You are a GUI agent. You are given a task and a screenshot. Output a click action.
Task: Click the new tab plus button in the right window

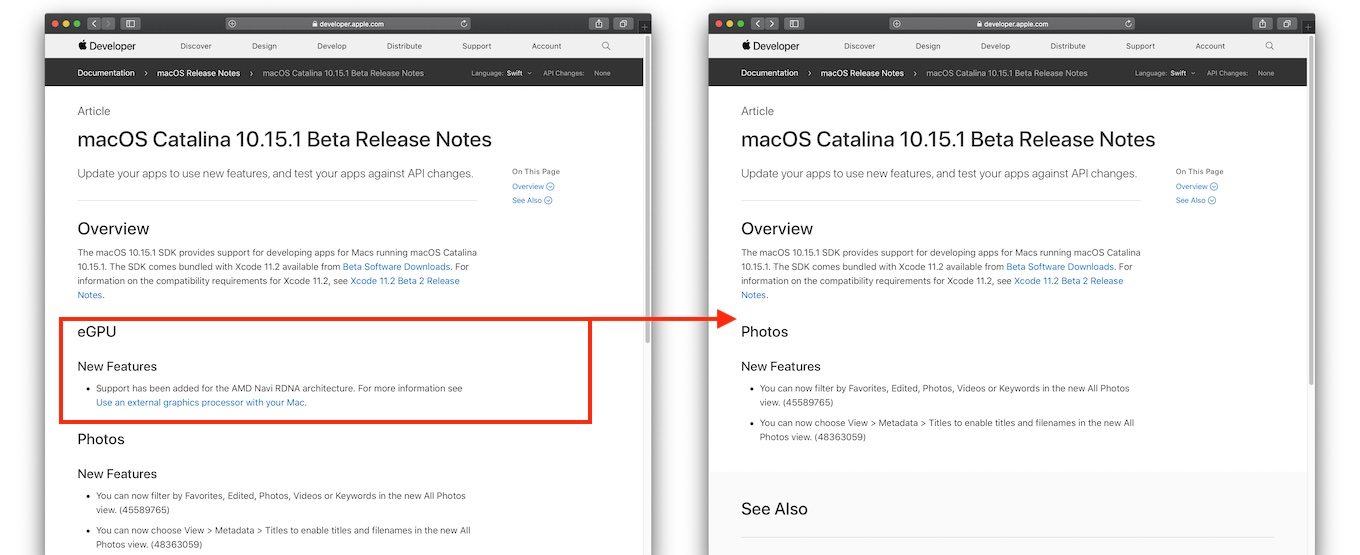coord(1308,26)
